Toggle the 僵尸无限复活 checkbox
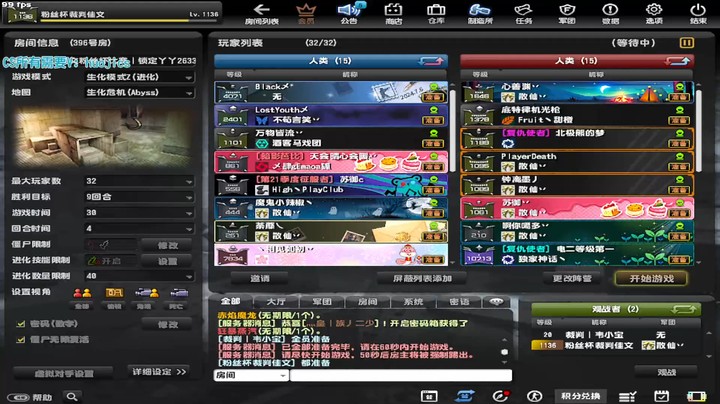720x404 pixels. pyautogui.click(x=20, y=340)
